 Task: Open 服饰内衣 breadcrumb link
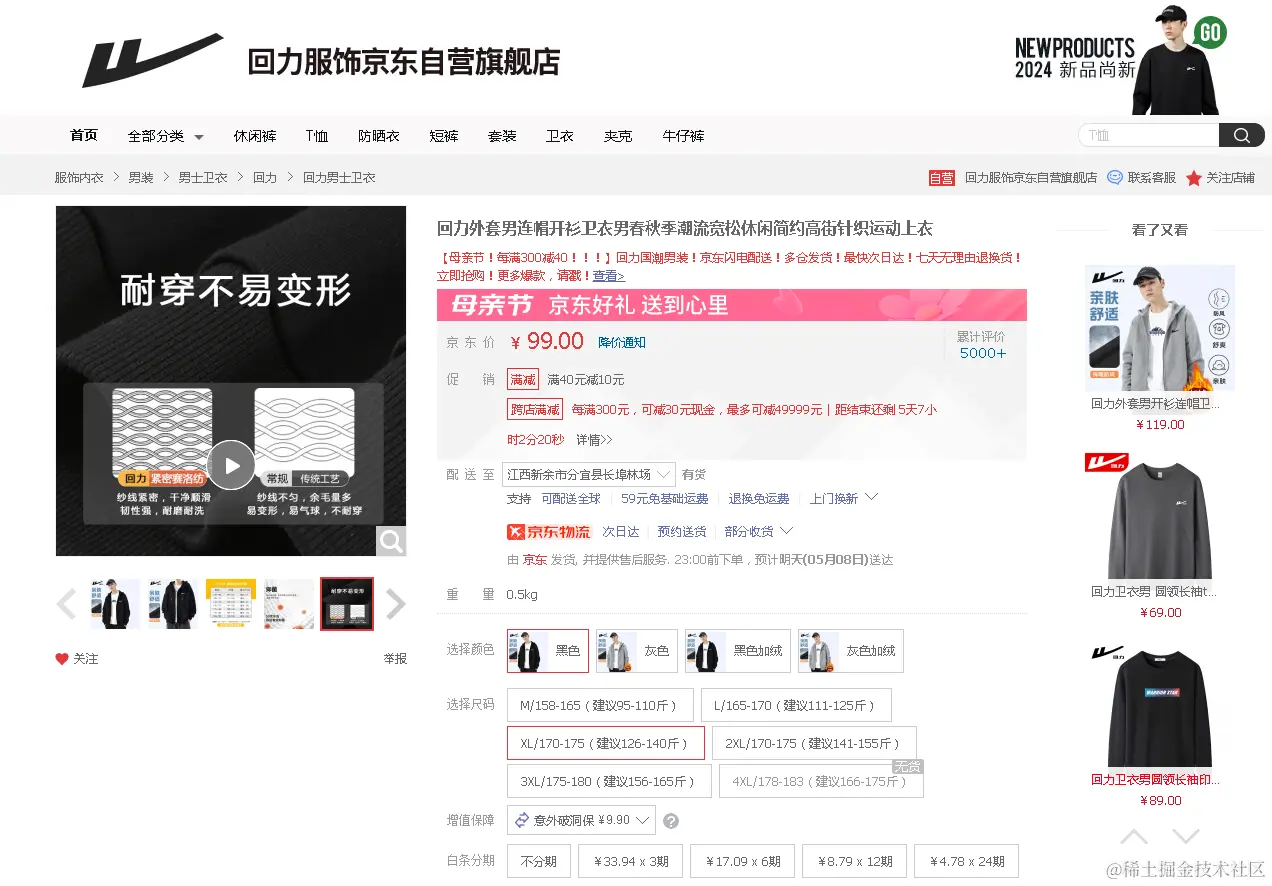tap(79, 178)
